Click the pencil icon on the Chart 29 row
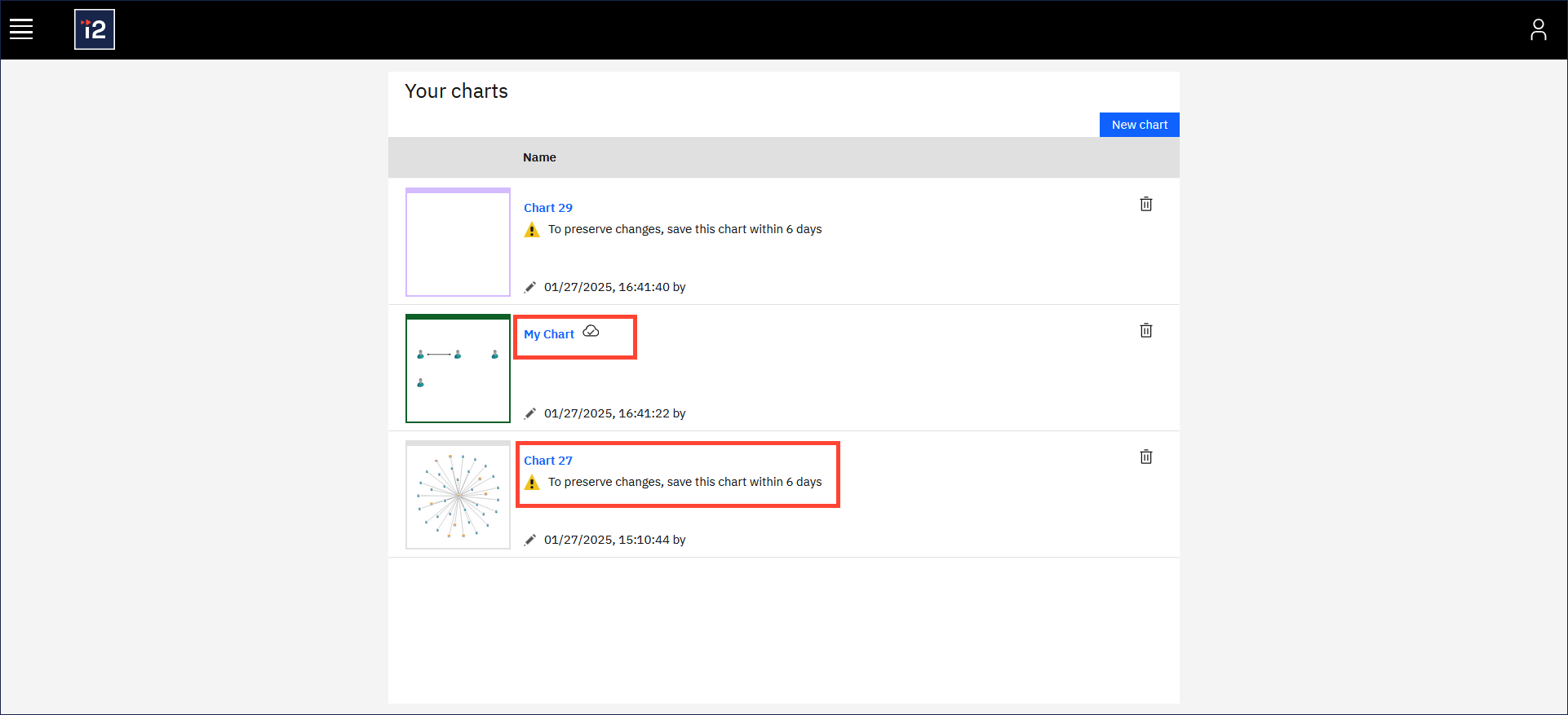 click(x=530, y=287)
